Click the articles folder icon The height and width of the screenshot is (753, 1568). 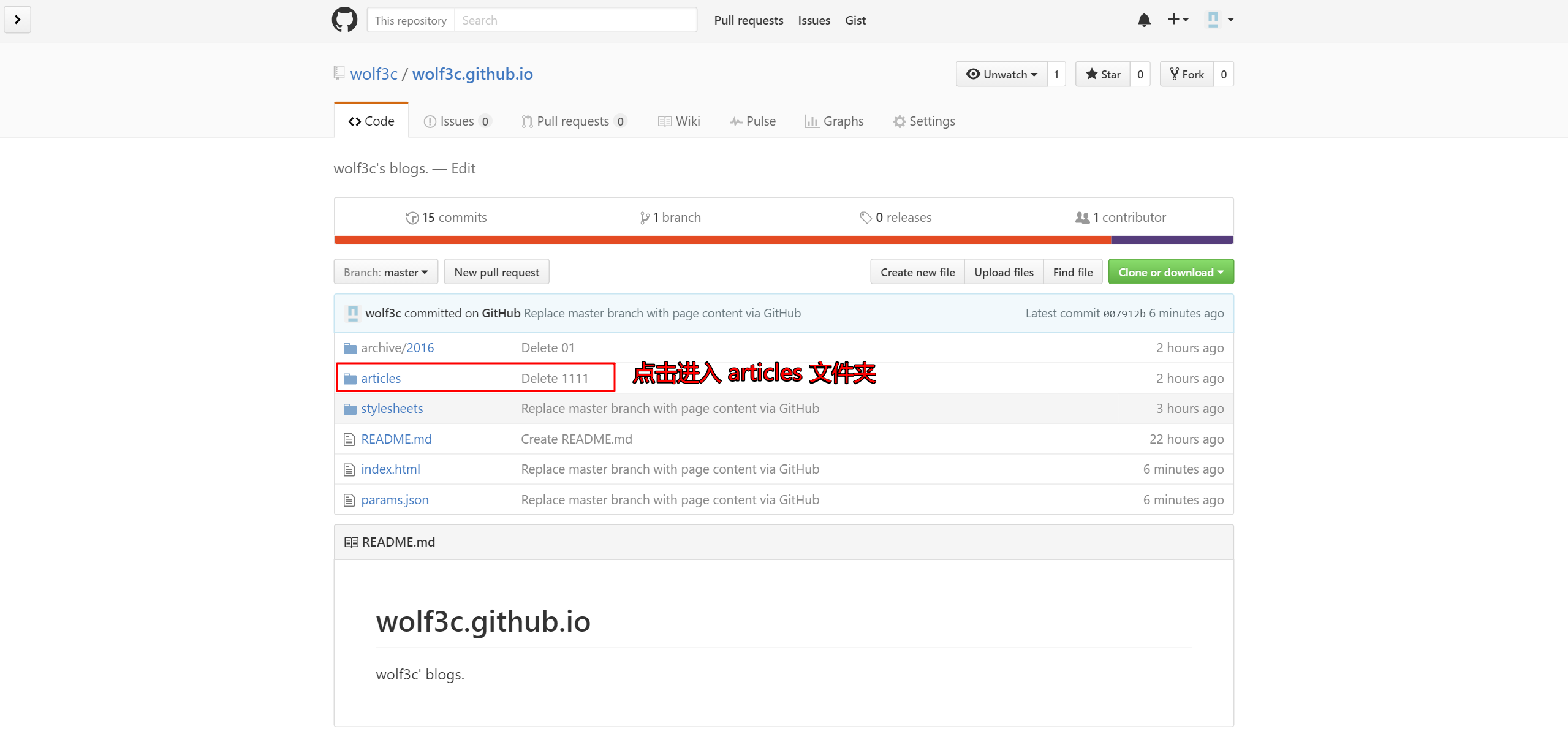tap(350, 379)
